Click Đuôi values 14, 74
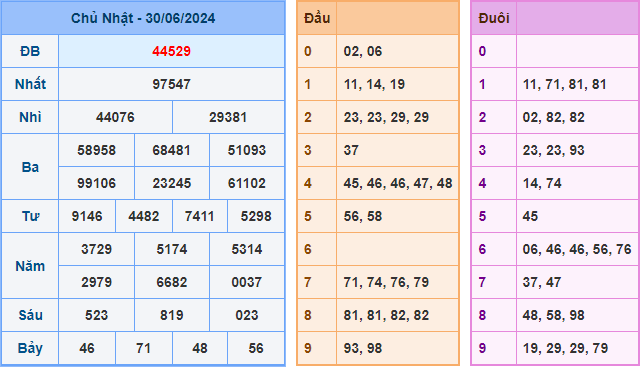 542,183
